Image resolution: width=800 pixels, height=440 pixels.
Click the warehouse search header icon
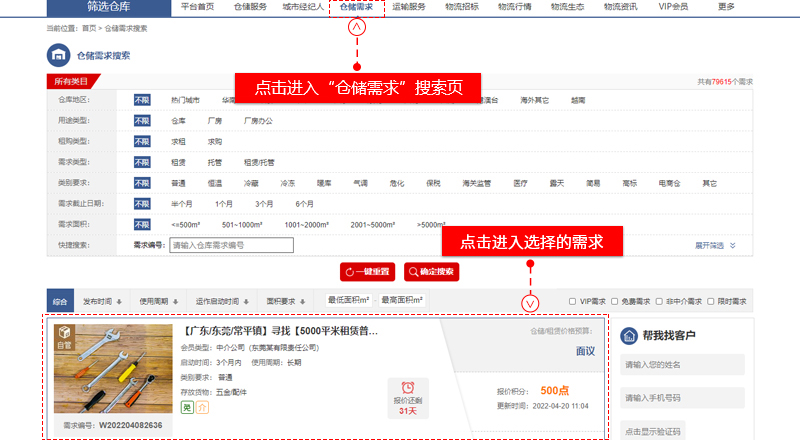click(58, 55)
